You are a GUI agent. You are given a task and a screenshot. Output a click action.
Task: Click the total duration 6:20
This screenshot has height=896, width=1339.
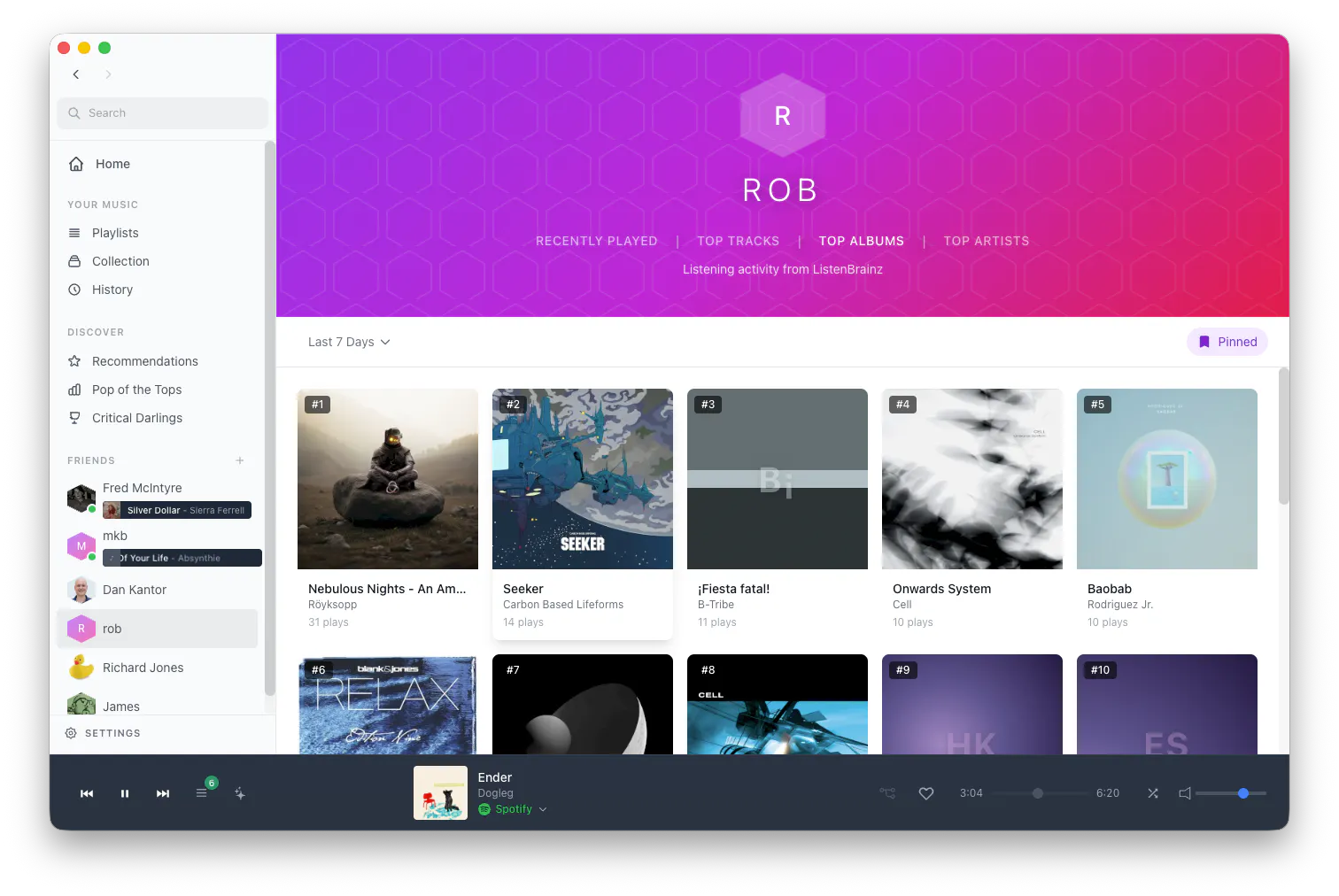click(x=1108, y=793)
